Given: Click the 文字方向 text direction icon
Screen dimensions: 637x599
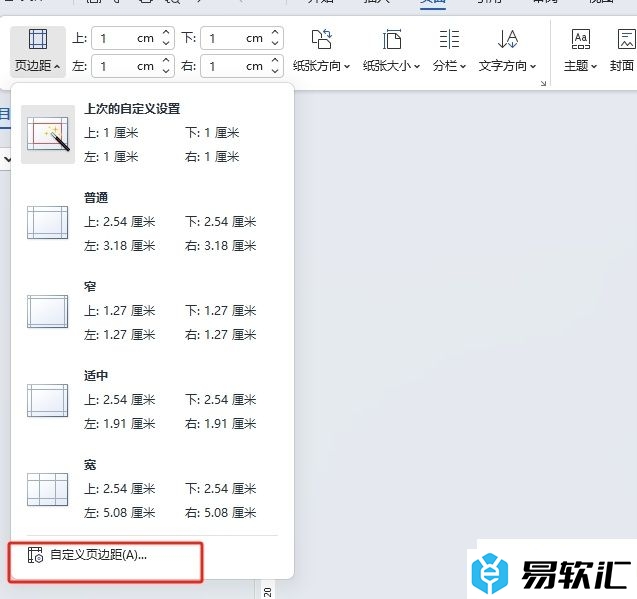Looking at the screenshot, I should [508, 39].
